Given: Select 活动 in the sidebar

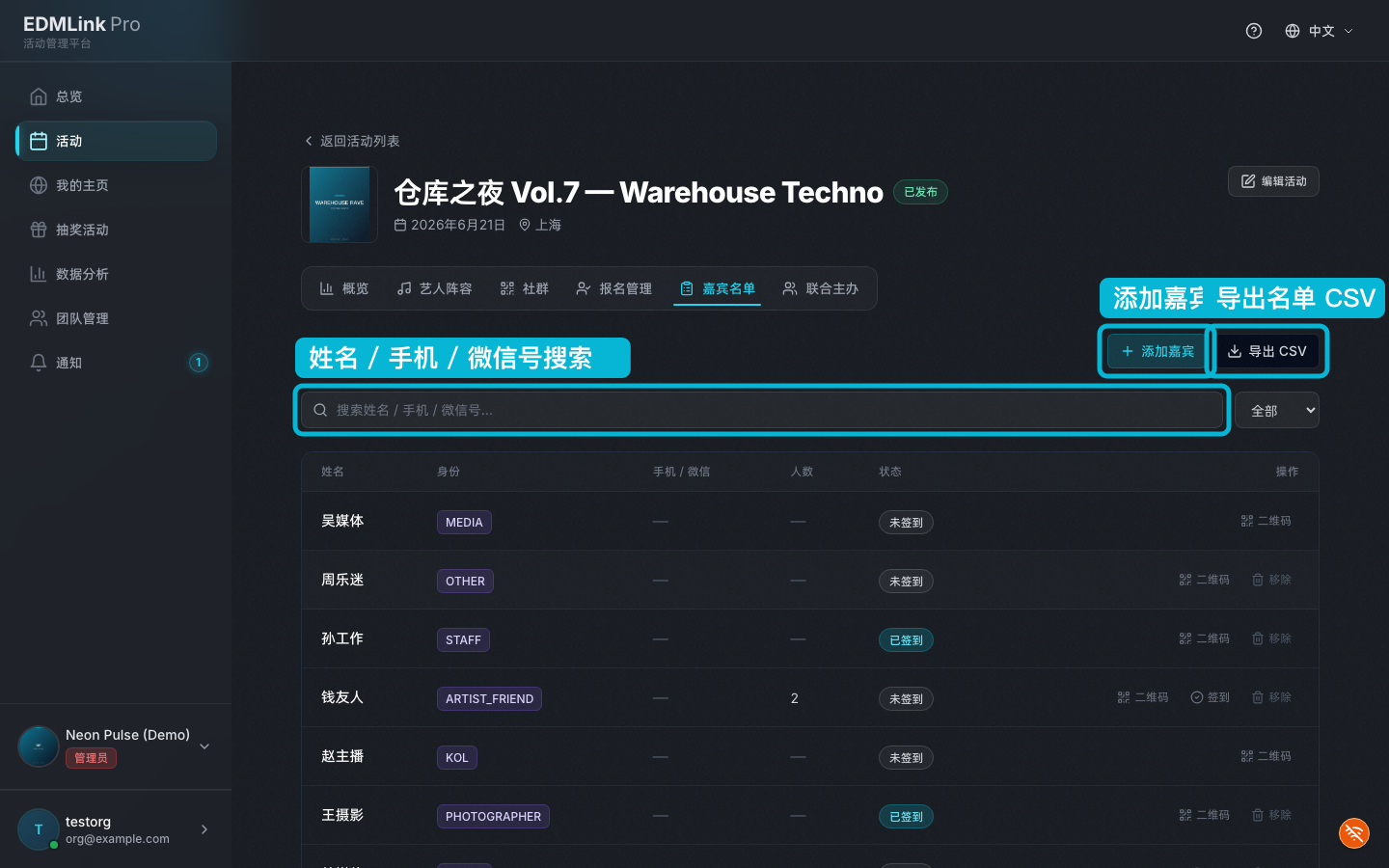Looking at the screenshot, I should click(x=116, y=141).
